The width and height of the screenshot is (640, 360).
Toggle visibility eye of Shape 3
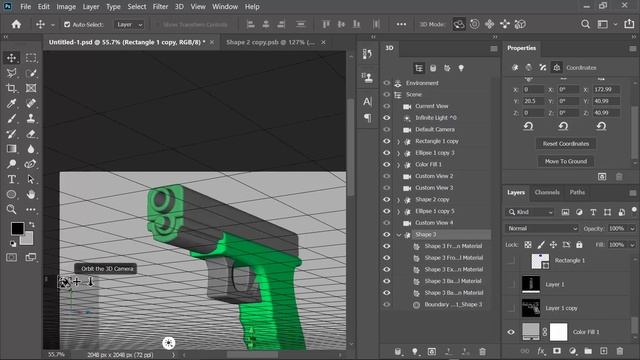[x=387, y=235]
